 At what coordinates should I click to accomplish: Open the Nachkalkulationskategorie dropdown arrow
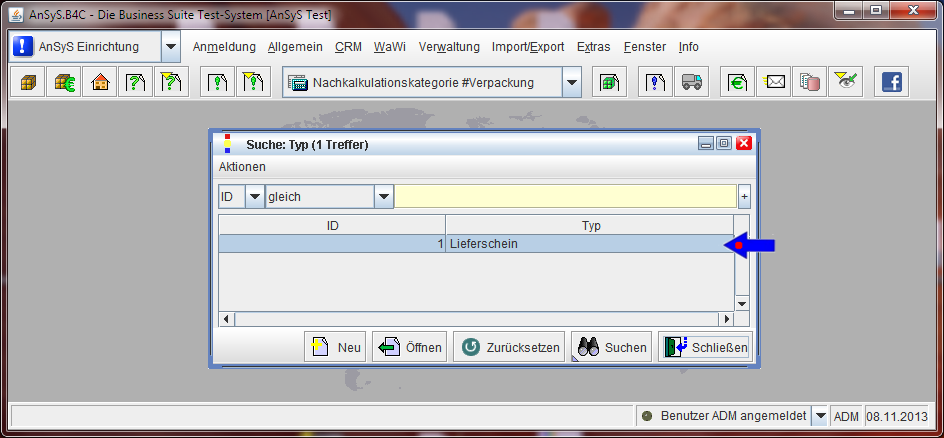pyautogui.click(x=571, y=83)
